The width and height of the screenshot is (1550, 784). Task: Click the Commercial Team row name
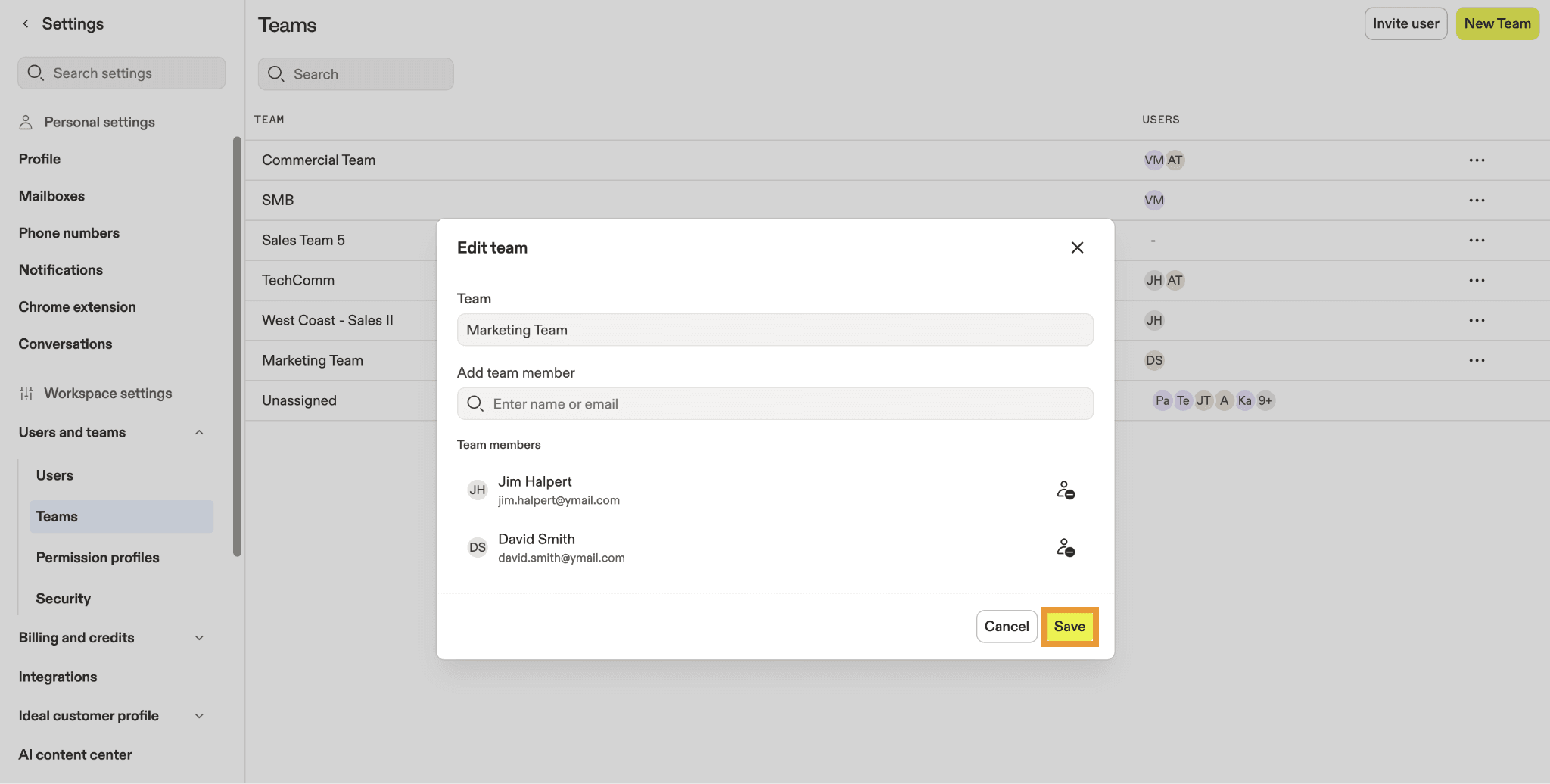pos(319,160)
